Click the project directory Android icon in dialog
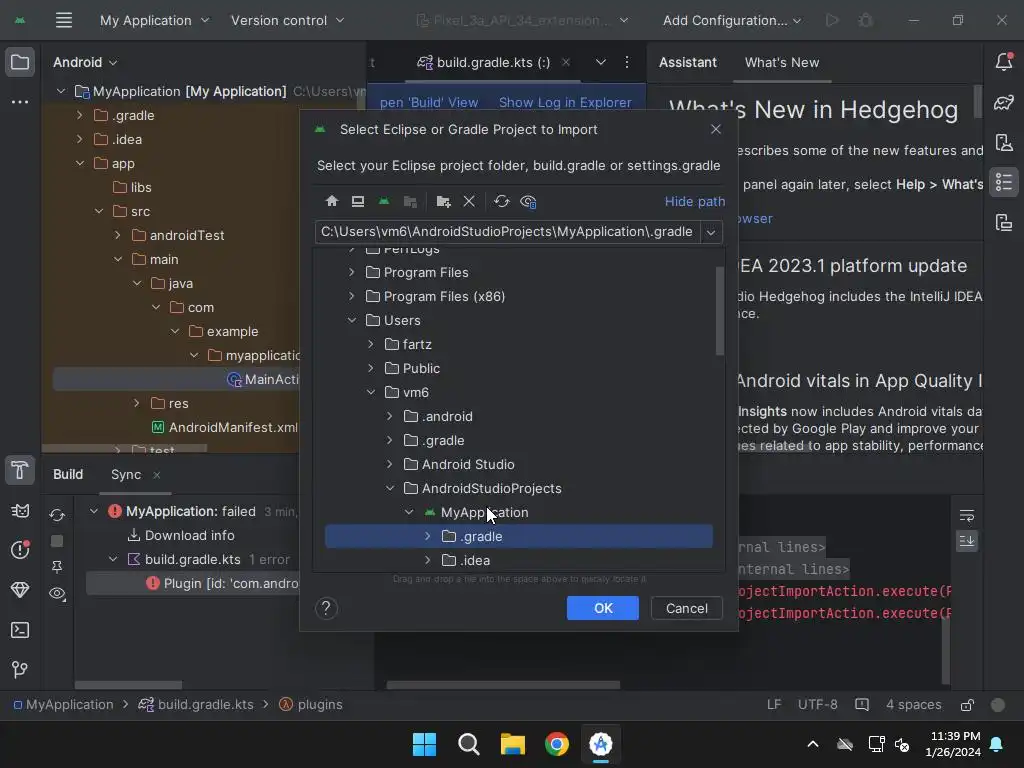This screenshot has height=768, width=1024. tap(384, 201)
